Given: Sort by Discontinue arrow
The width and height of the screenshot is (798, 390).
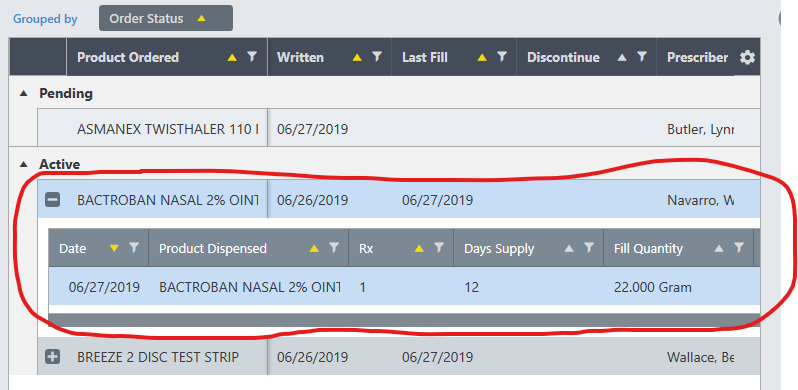Looking at the screenshot, I should pos(622,58).
